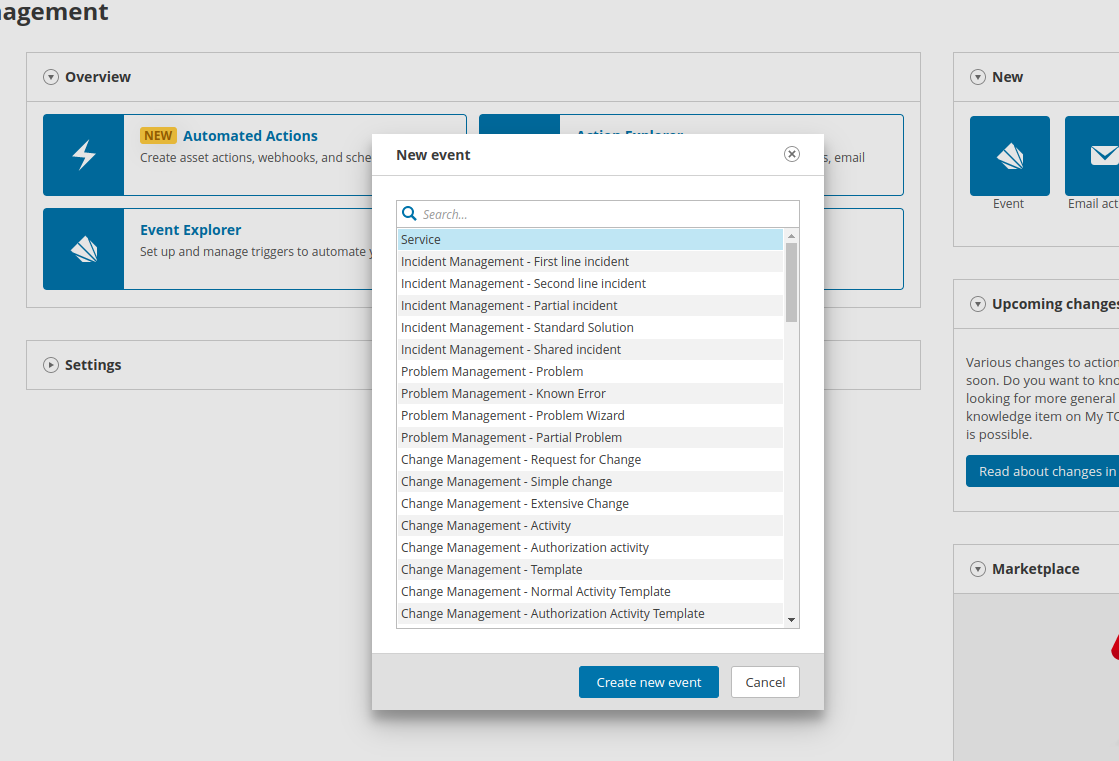Screen dimensions: 1119x761
Task: Collapse the Overview section
Action: pos(49,76)
